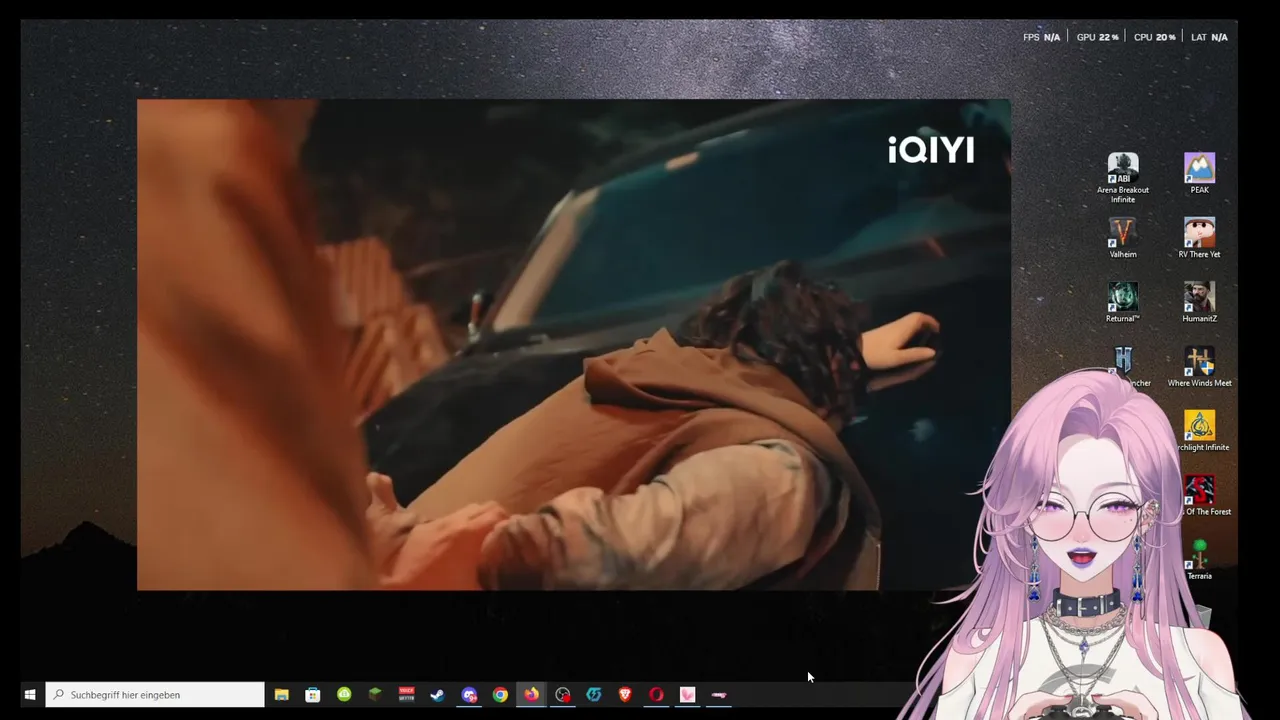Open the Where Winds Meet desktop shortcut
Viewport: 1280px width, 720px height.
[1199, 367]
